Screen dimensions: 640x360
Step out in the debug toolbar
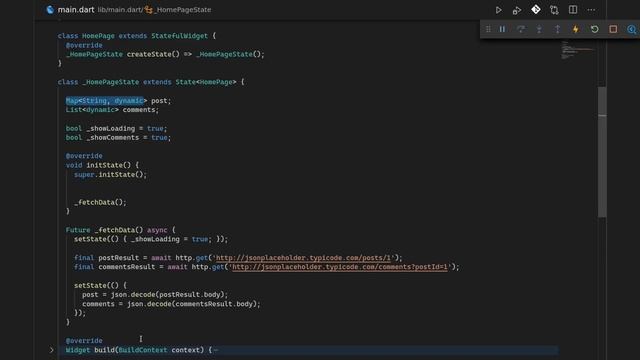[x=557, y=29]
